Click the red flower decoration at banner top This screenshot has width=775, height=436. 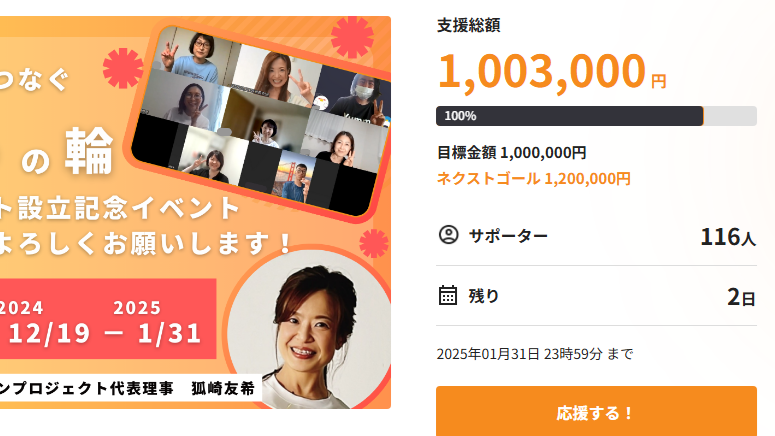tap(352, 37)
